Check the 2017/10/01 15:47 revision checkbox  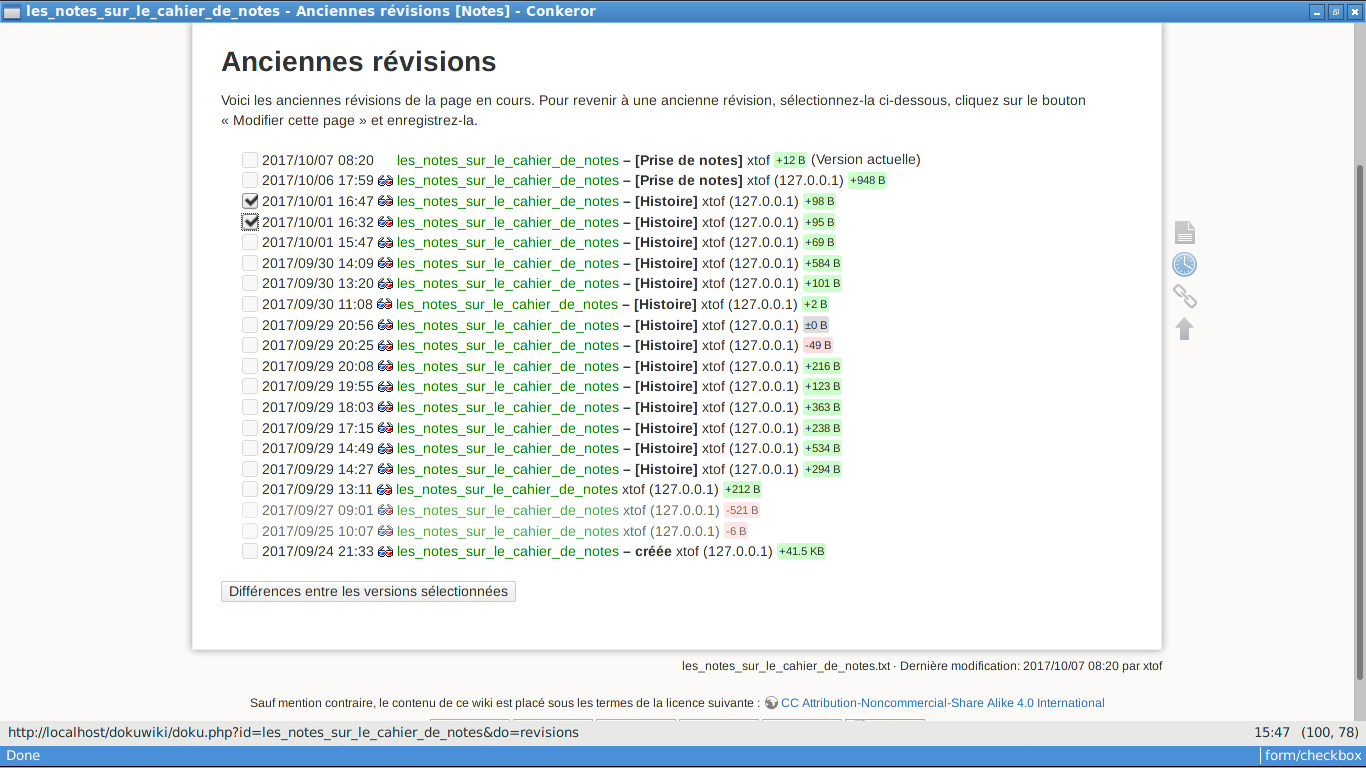[x=250, y=242]
